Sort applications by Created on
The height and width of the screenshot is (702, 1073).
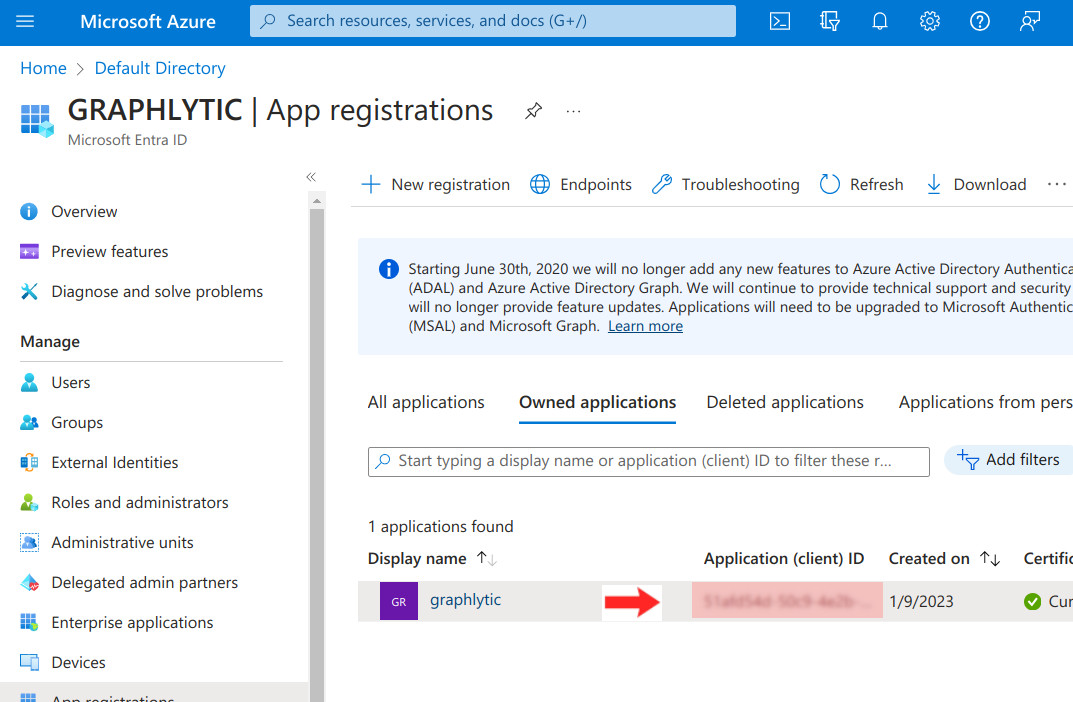click(x=990, y=559)
